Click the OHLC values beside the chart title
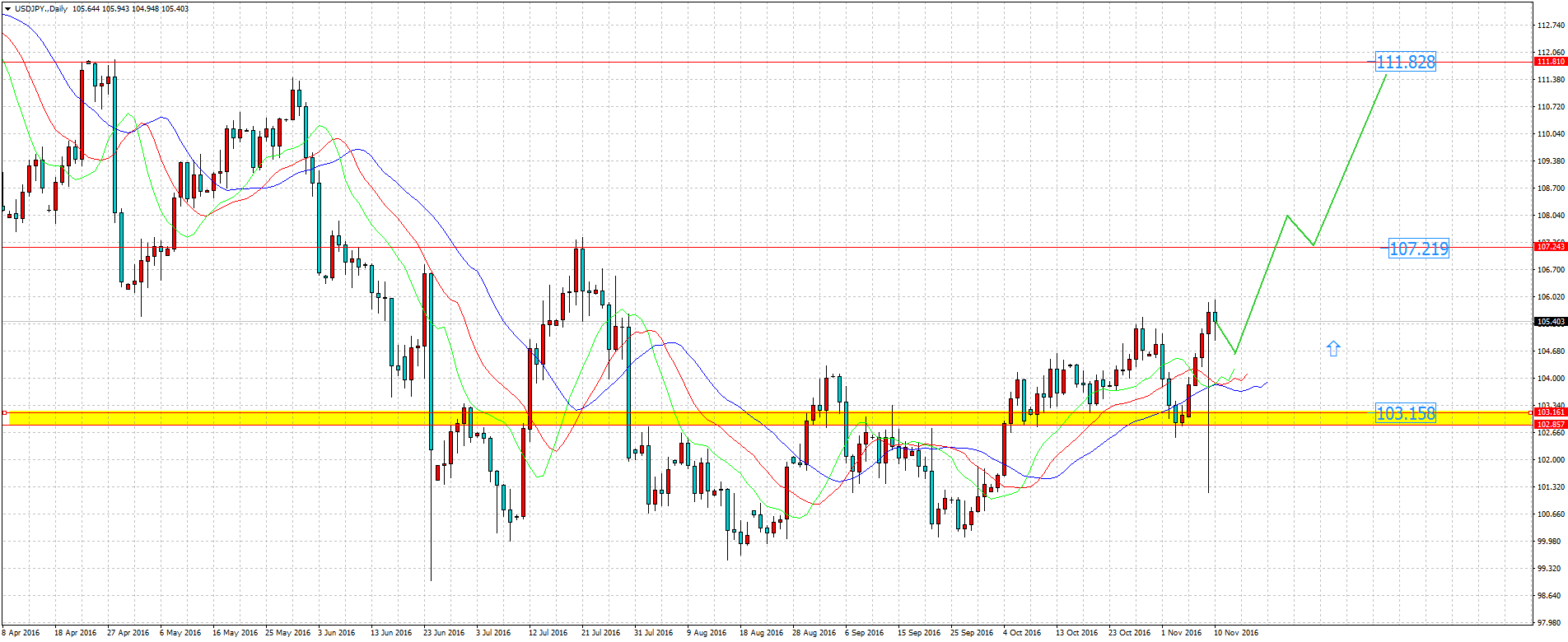Viewport: 1568px width, 642px height. (x=130, y=9)
